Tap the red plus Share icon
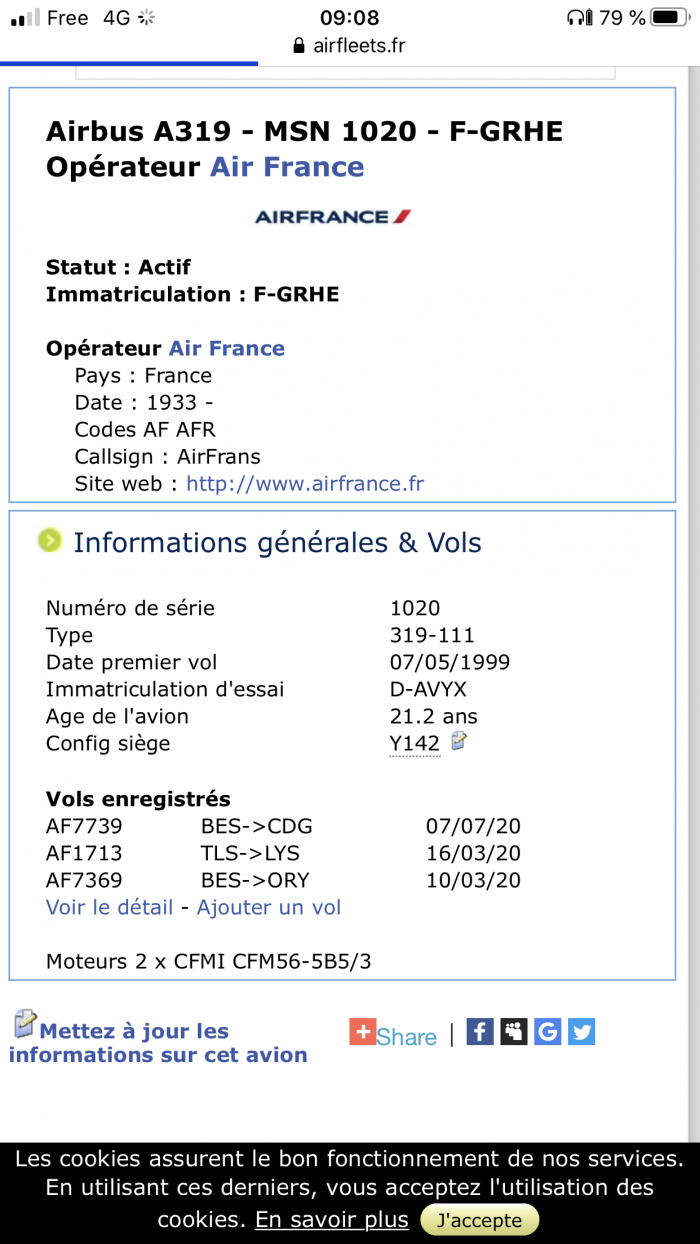Viewport: 700px width, 1244px height. click(362, 1032)
